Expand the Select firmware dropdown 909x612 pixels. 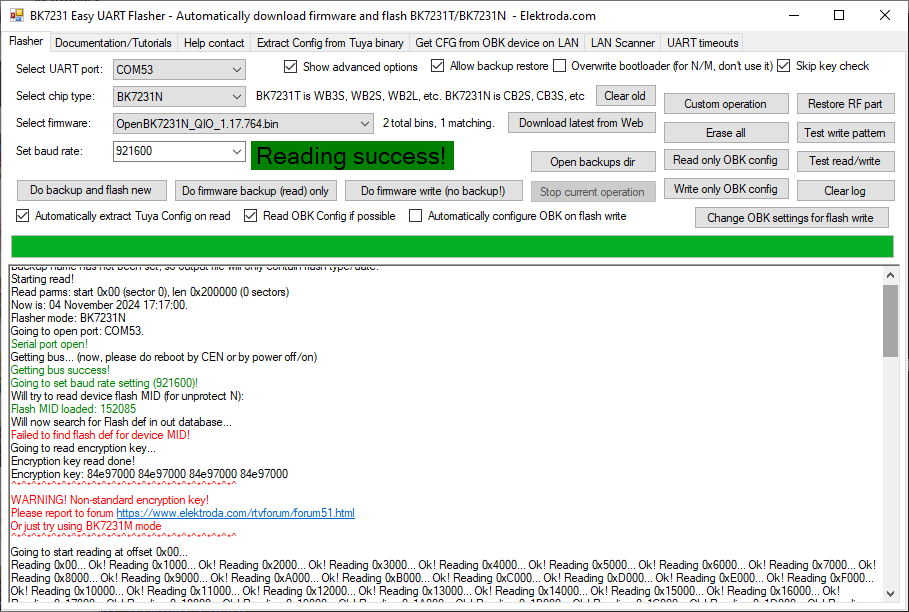[243, 123]
